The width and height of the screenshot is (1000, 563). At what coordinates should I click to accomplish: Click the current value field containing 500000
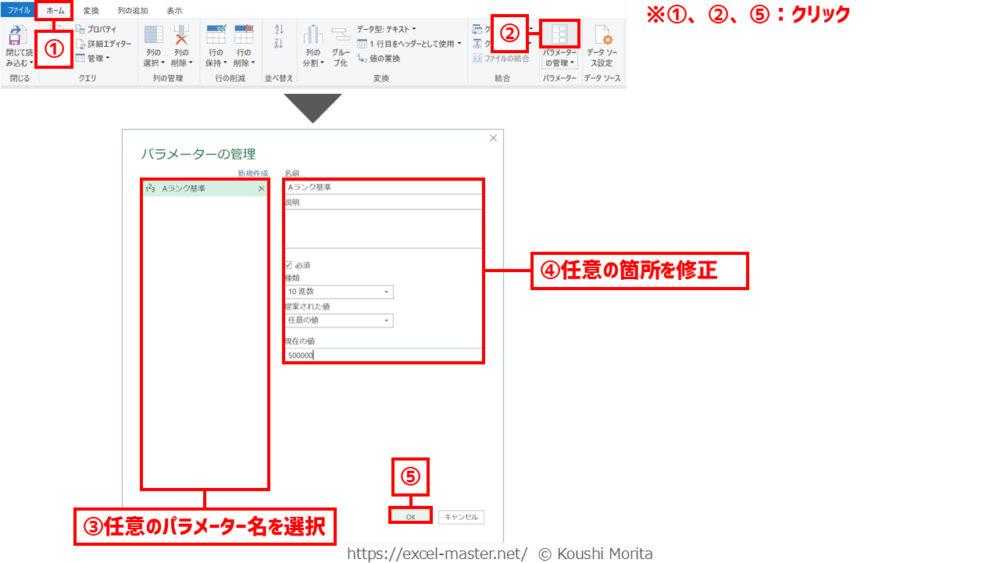pos(382,354)
